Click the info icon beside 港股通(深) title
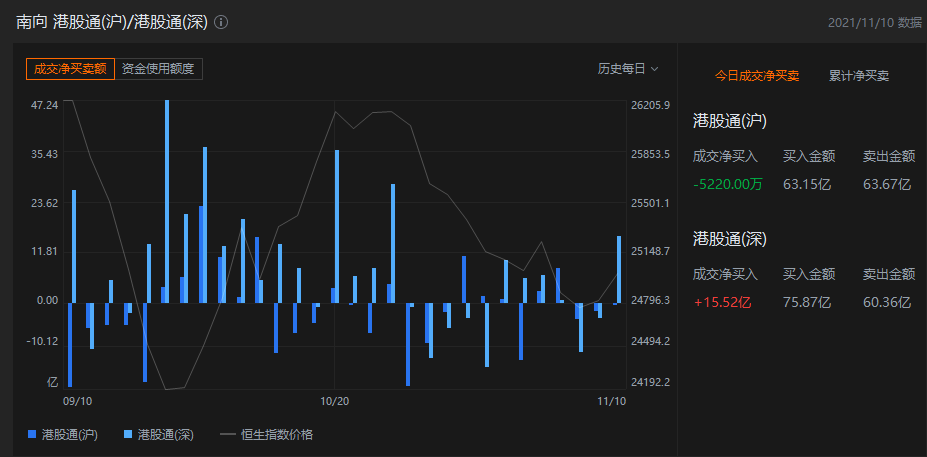 pyautogui.click(x=221, y=22)
